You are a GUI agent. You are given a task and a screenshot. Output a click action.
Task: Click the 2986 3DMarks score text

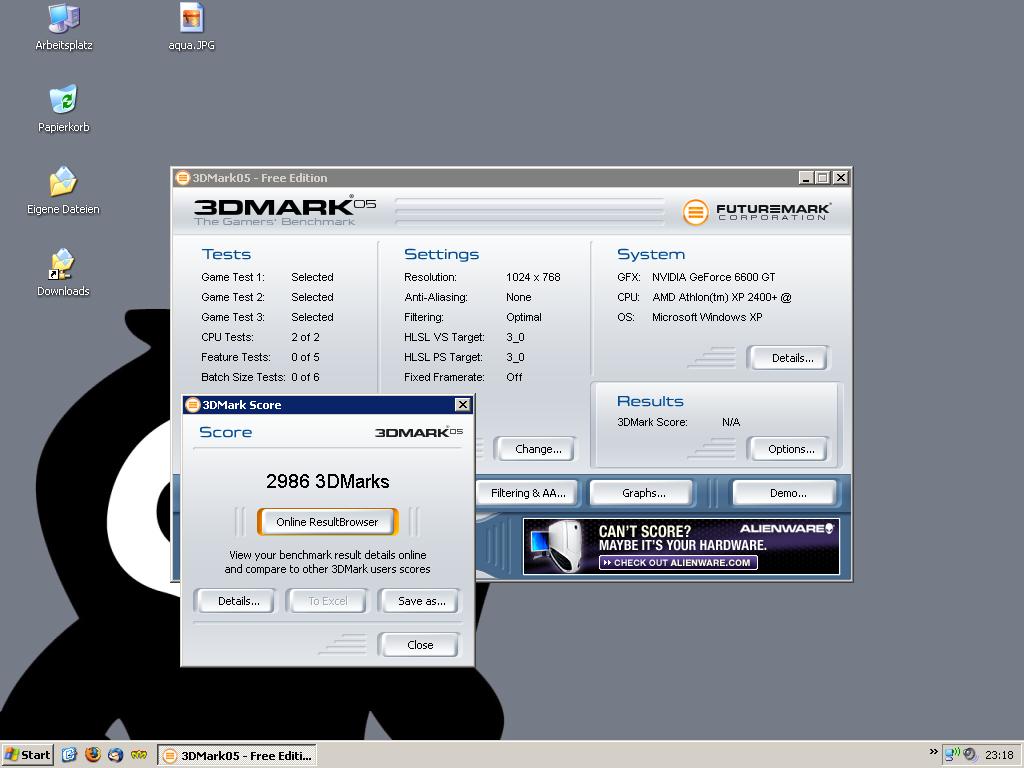(x=328, y=481)
